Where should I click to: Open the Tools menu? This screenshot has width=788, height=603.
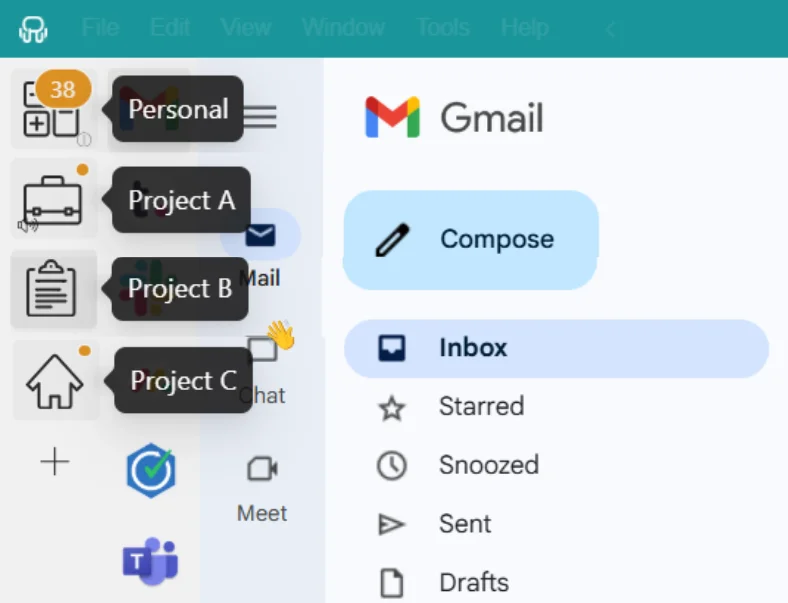coord(443,27)
